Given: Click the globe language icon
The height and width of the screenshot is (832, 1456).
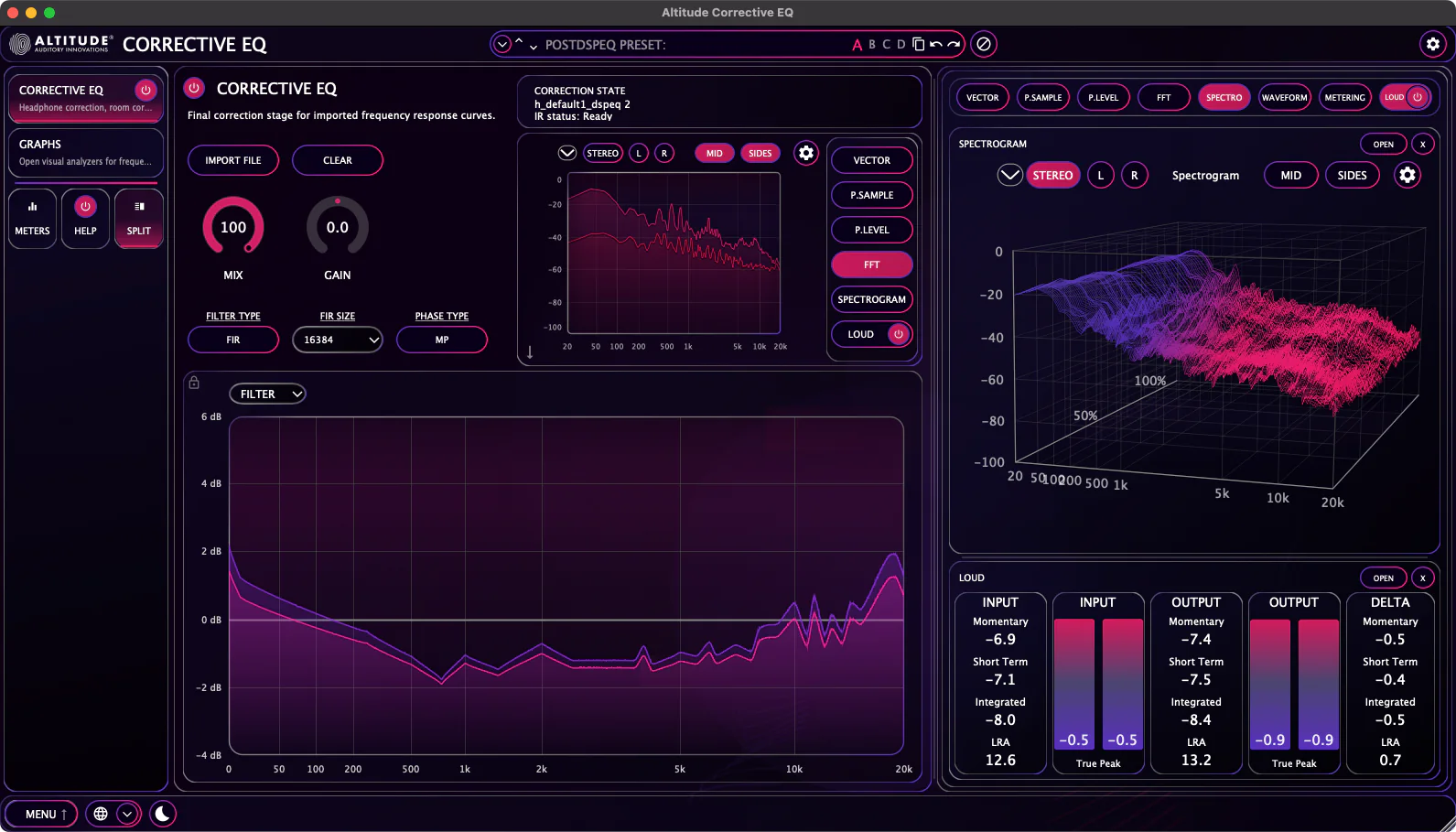Looking at the screenshot, I should pos(101,814).
